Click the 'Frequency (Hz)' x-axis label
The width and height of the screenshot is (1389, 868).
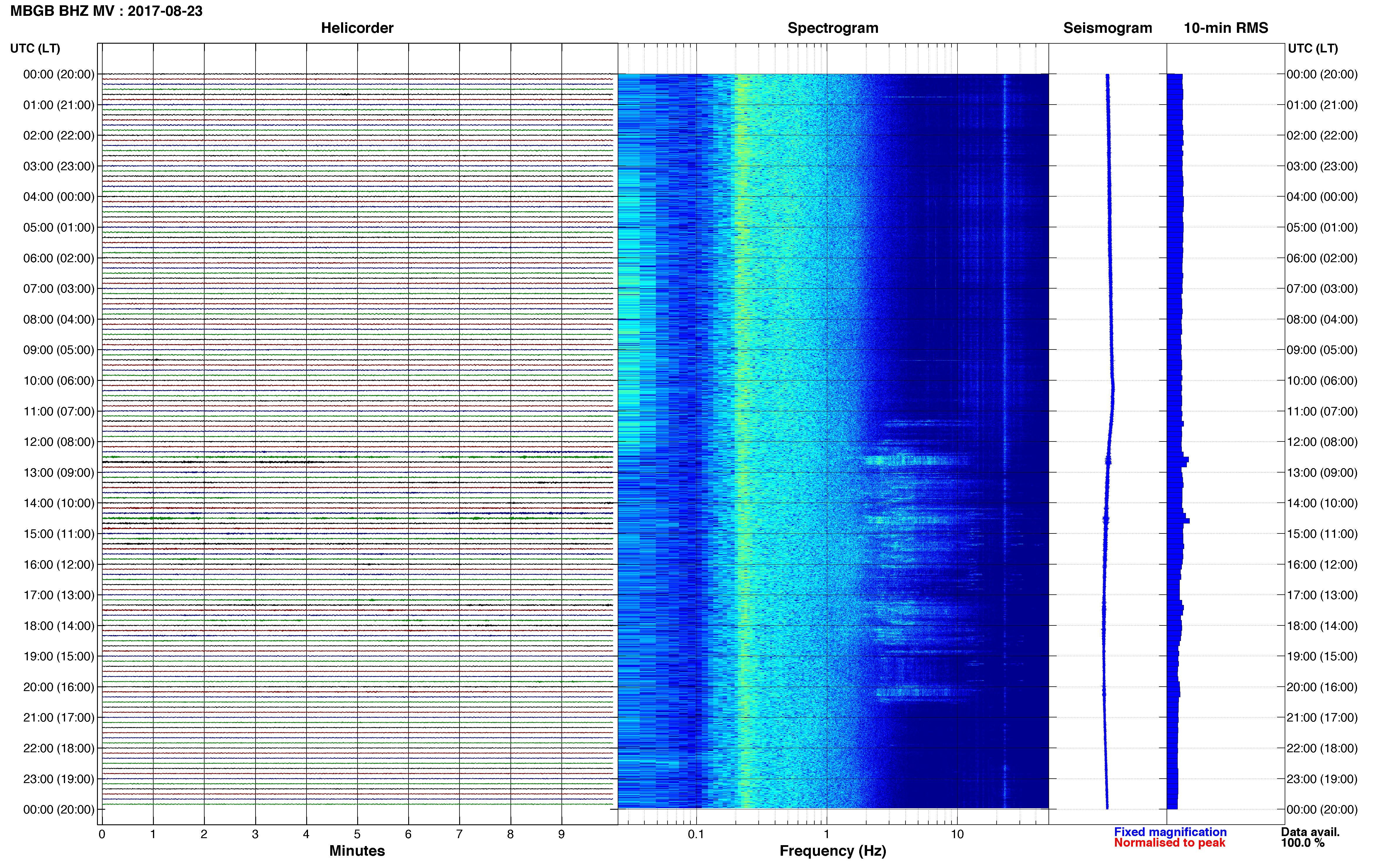(833, 851)
